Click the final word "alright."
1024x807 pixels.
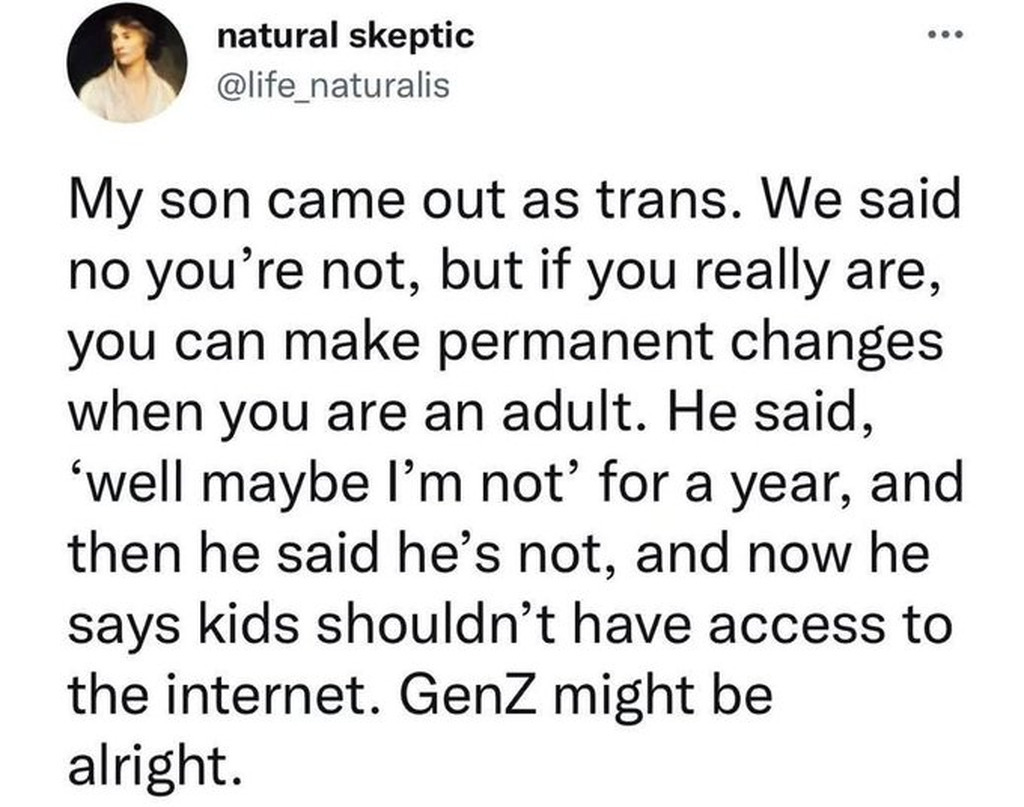154,765
